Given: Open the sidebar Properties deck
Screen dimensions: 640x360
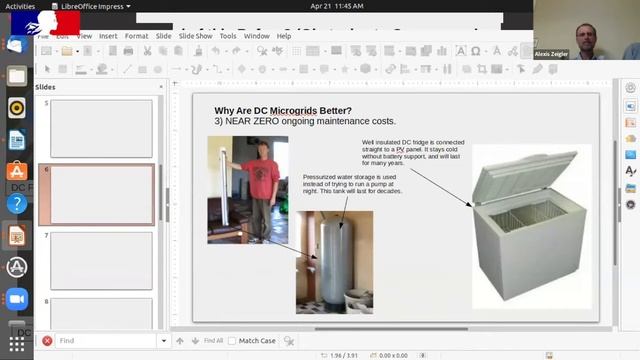Looking at the screenshot, I should [631, 106].
